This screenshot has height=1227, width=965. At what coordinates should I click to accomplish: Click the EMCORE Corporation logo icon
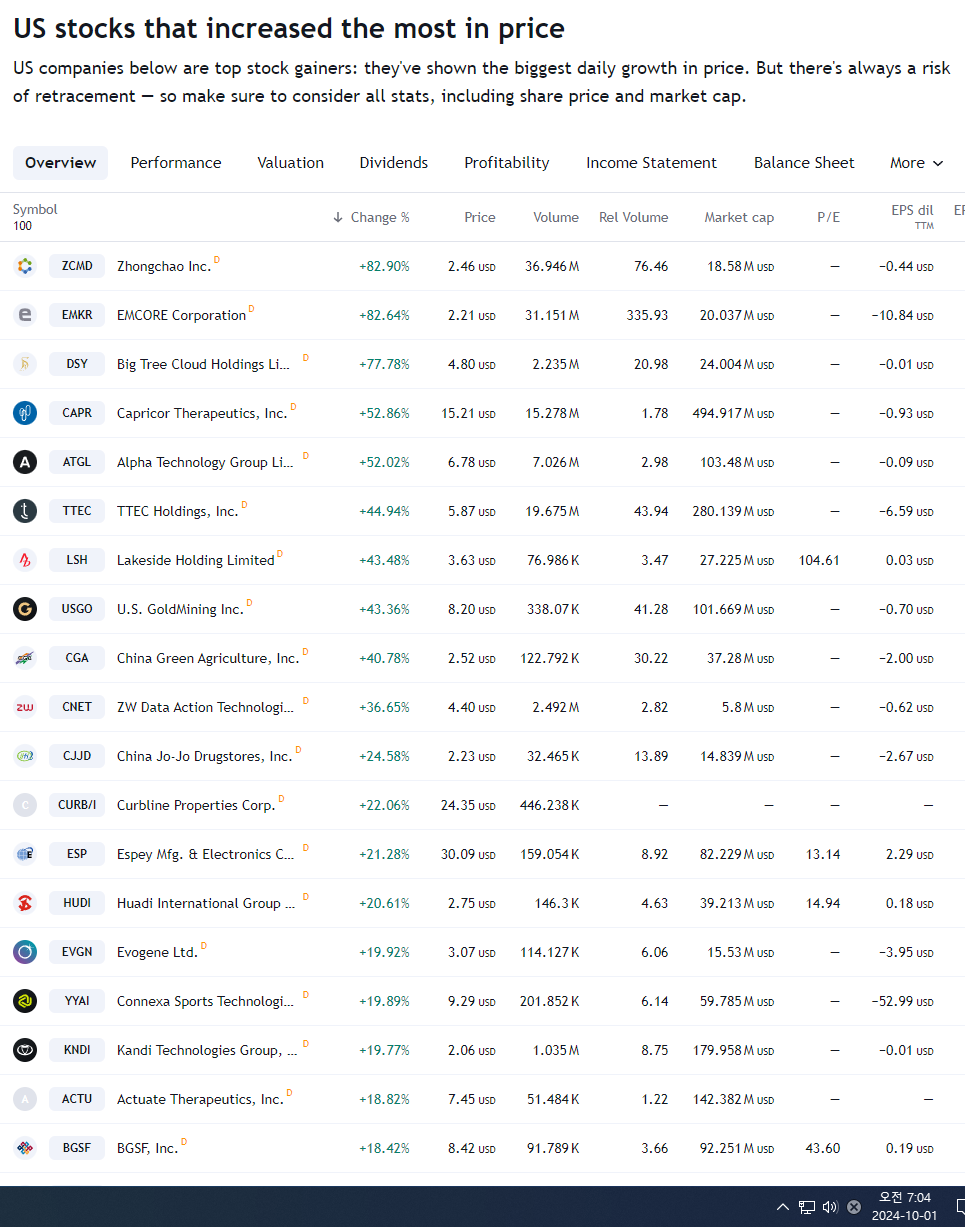[25, 315]
